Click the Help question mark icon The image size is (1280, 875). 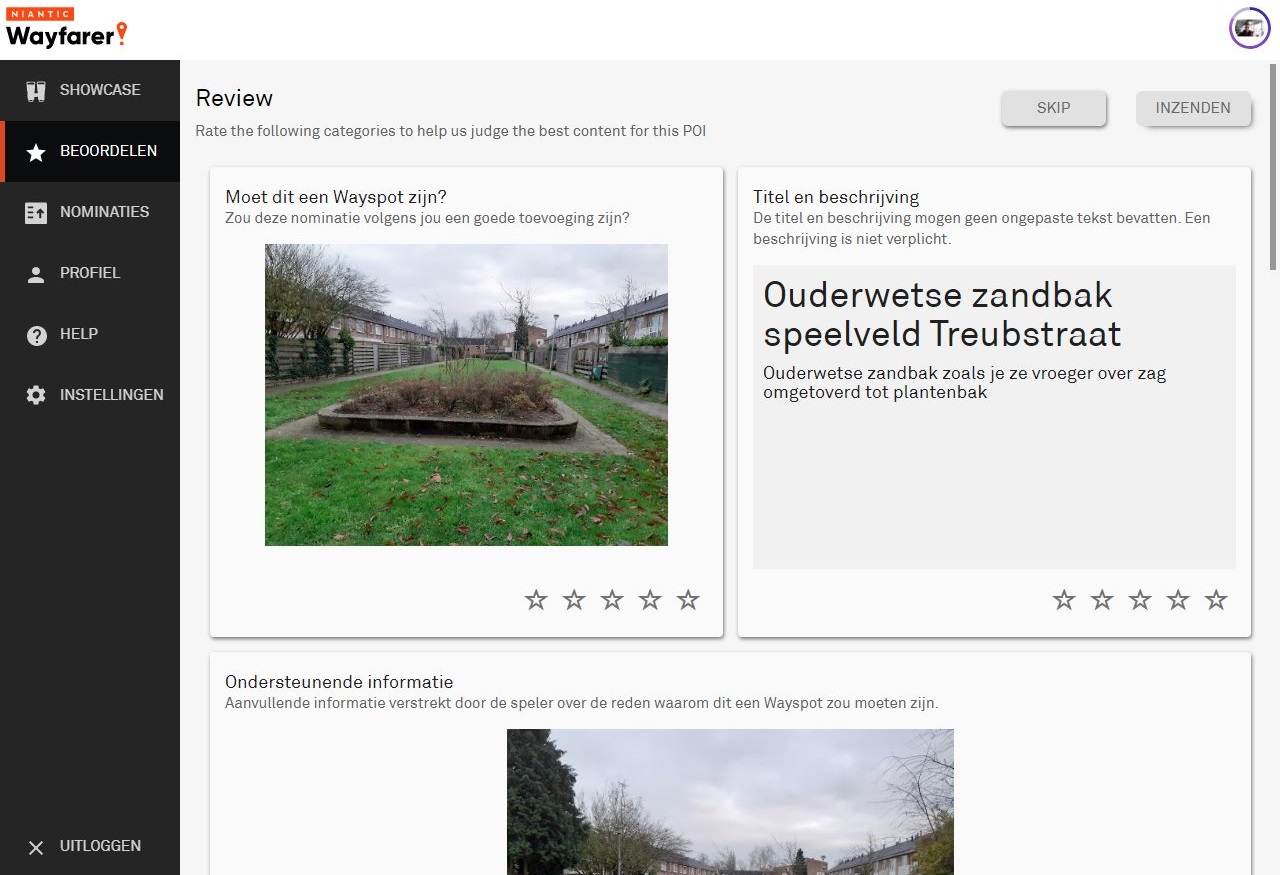coord(36,335)
